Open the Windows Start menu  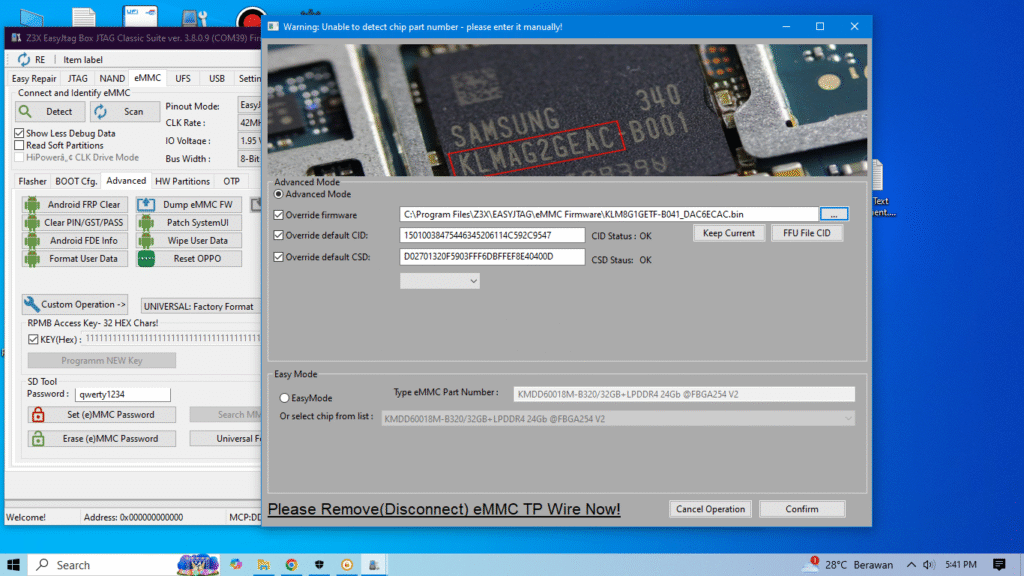13,565
